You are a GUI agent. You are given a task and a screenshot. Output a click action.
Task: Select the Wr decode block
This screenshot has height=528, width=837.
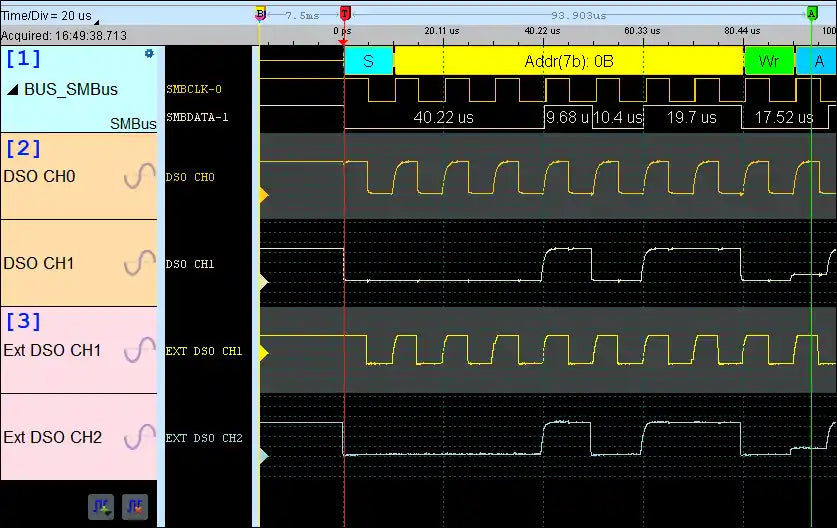coord(769,61)
